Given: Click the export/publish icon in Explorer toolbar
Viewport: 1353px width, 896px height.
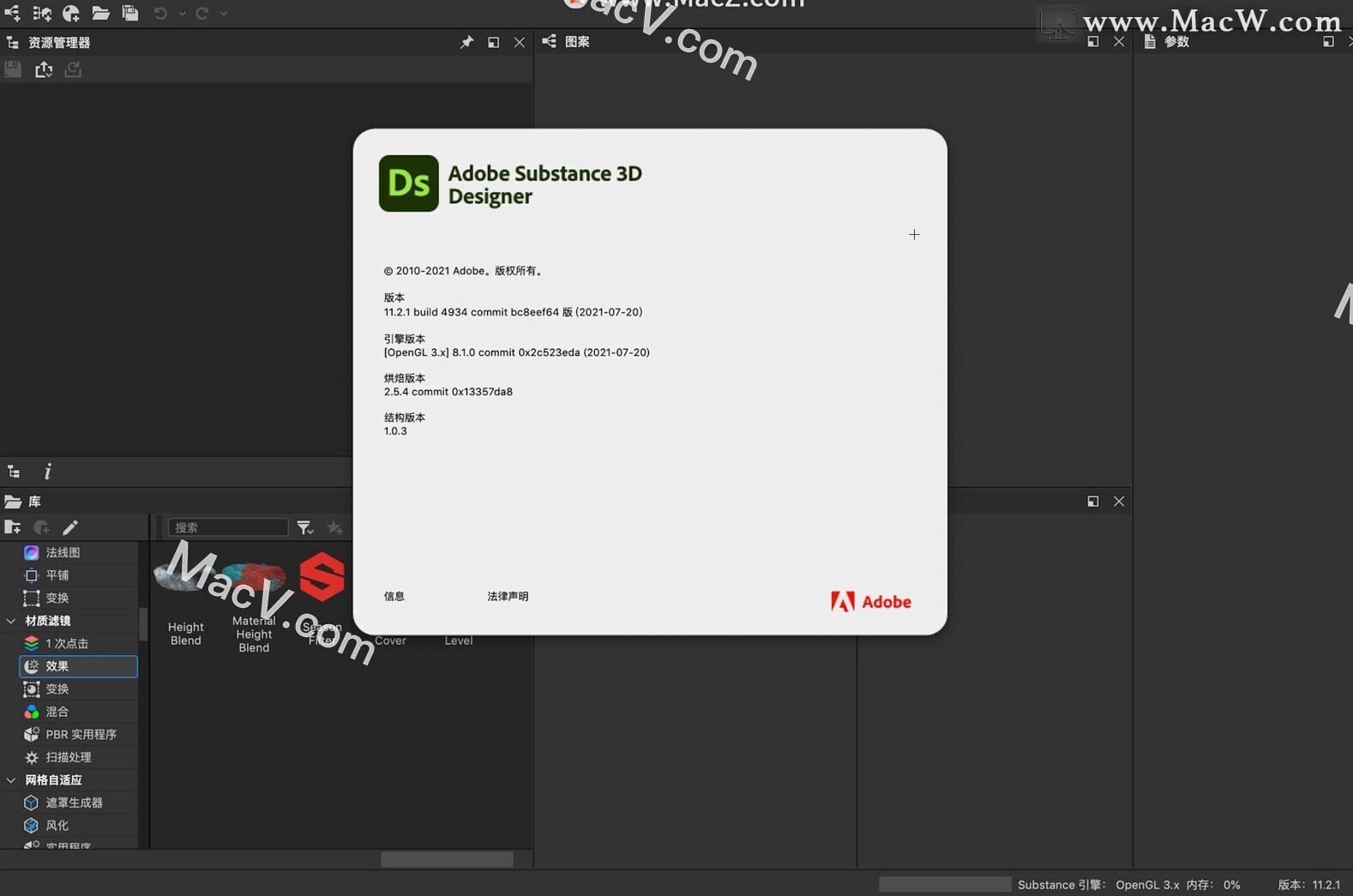Looking at the screenshot, I should 43,69.
